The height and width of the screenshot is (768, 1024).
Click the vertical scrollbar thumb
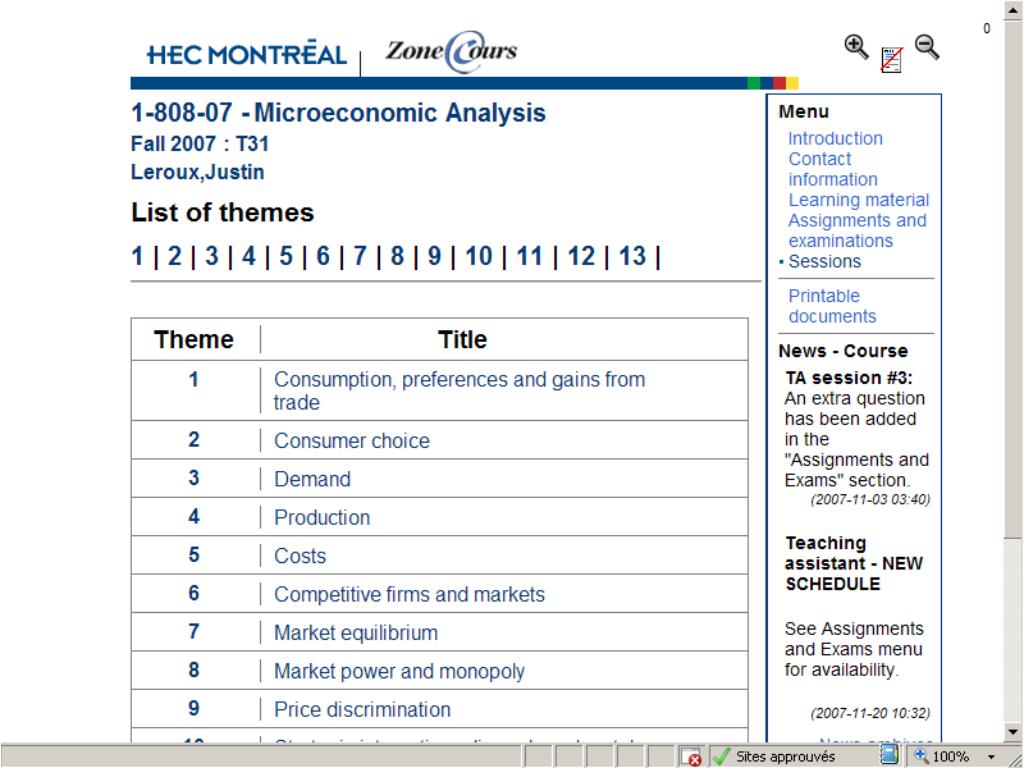pyautogui.click(x=1013, y=278)
